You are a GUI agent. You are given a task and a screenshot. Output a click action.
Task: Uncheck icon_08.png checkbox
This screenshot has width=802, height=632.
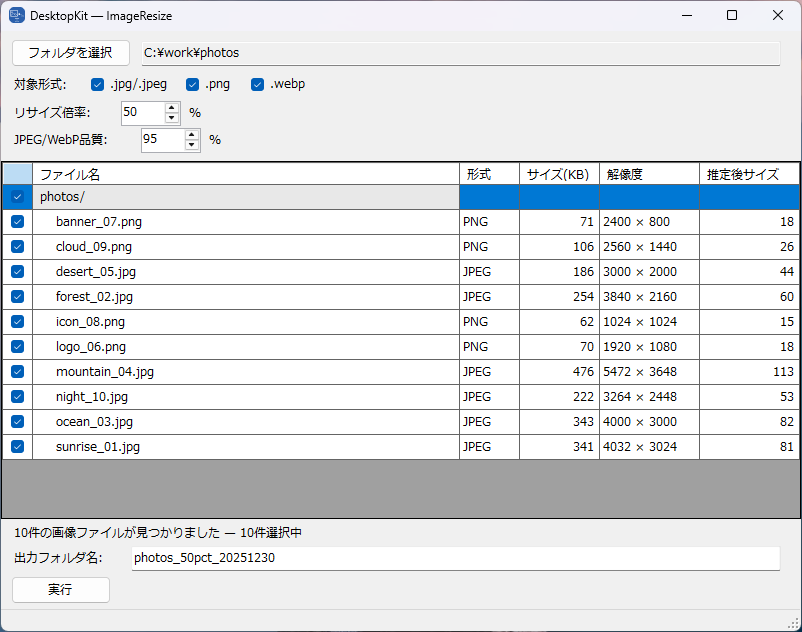click(x=17, y=322)
